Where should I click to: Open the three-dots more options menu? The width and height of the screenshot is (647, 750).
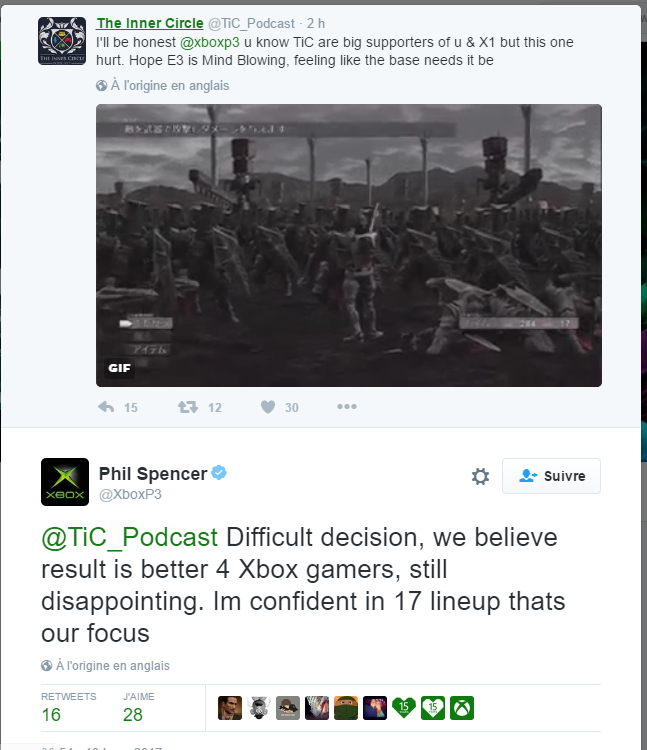click(x=347, y=407)
